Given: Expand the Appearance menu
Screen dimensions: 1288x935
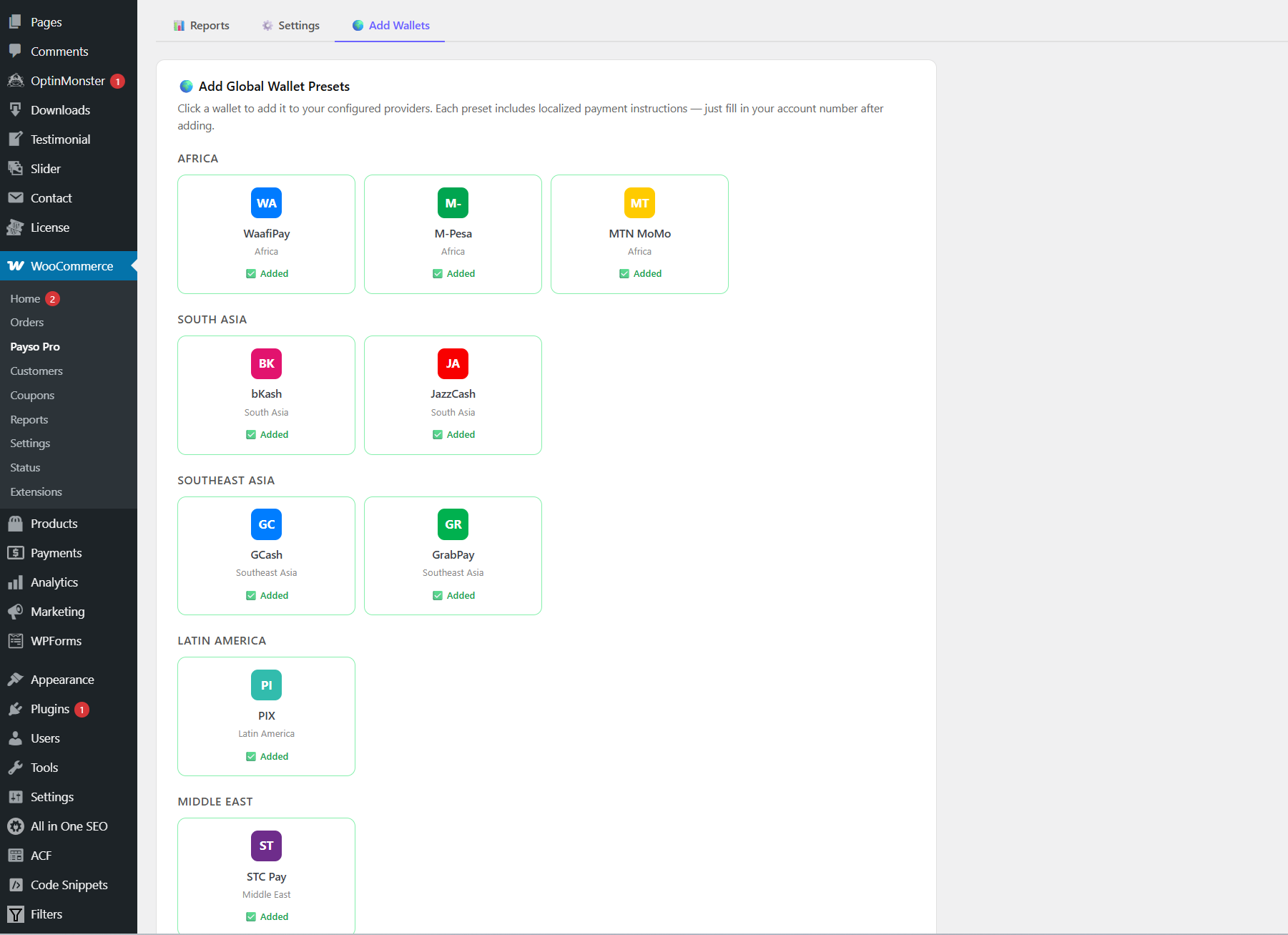Looking at the screenshot, I should (x=62, y=679).
